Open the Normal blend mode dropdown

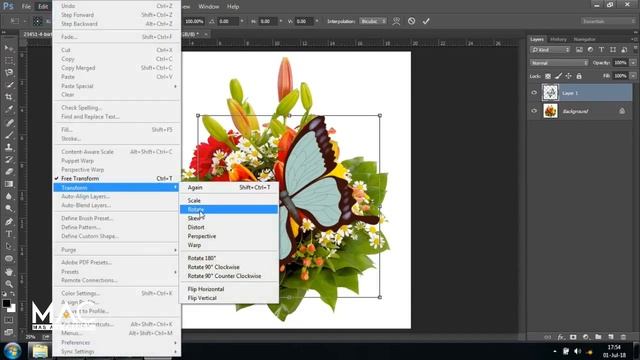click(559, 63)
